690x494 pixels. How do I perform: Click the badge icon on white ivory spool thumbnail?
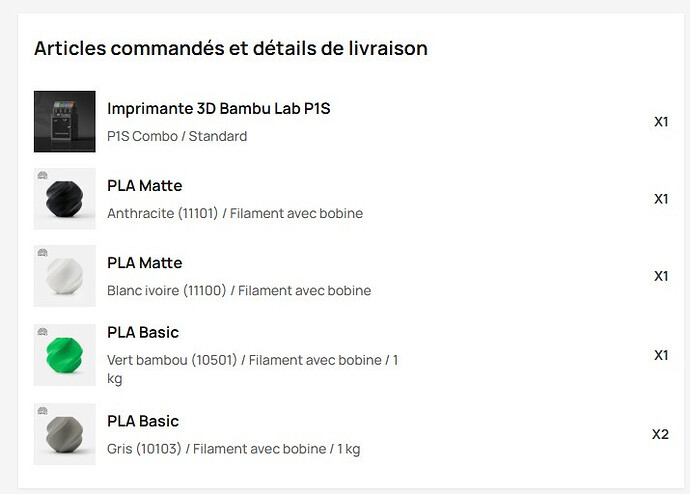42,253
